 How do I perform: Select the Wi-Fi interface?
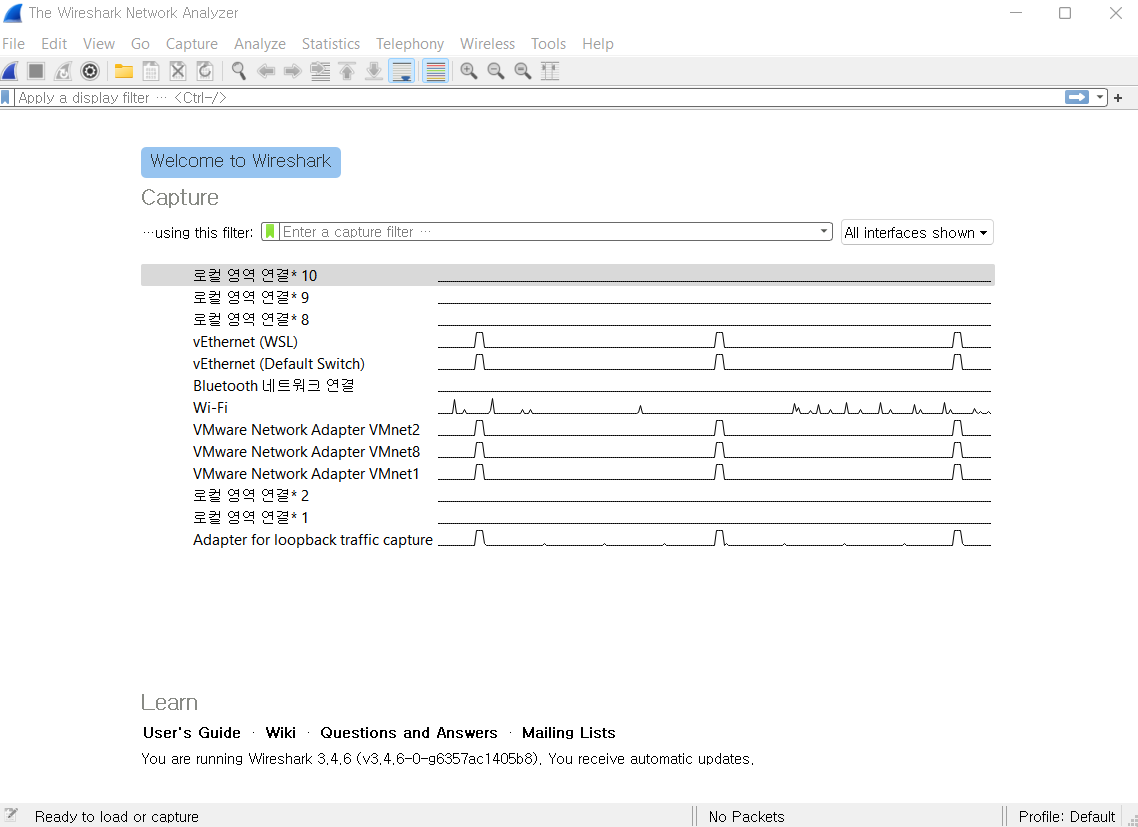(568, 407)
